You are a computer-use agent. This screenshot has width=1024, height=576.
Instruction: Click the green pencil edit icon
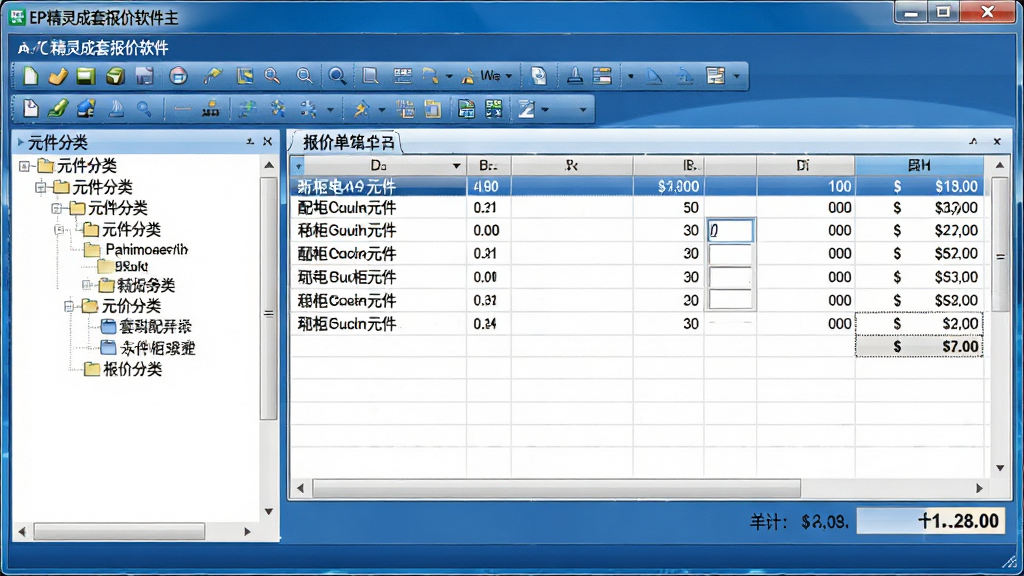point(57,108)
